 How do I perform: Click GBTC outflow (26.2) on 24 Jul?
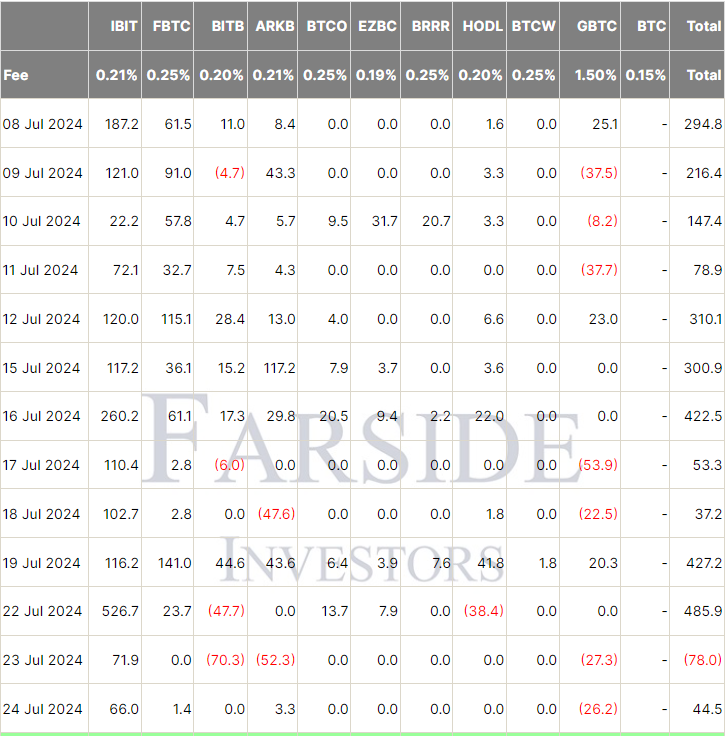pos(598,709)
